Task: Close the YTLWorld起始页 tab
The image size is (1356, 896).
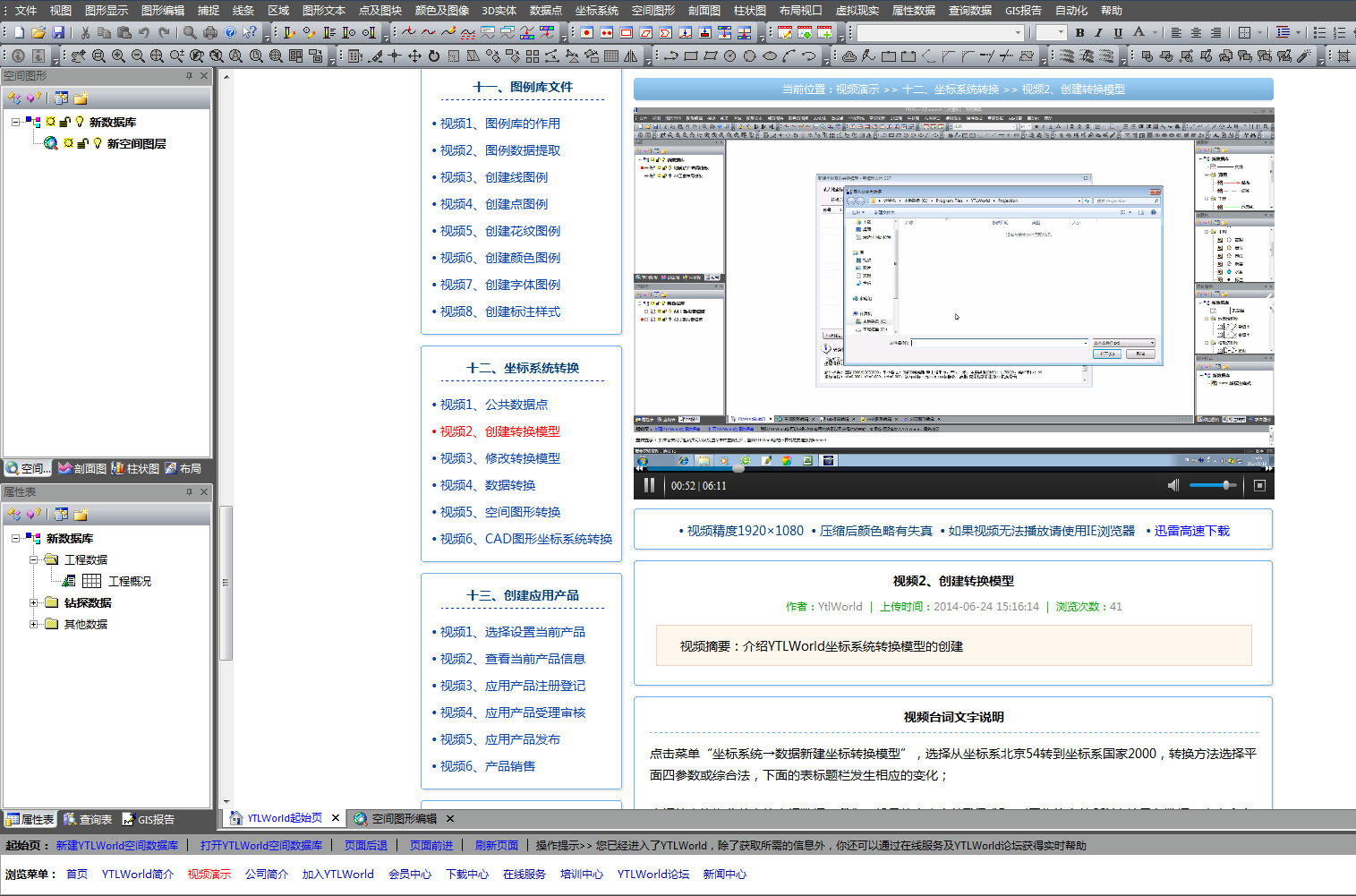Action: point(336,818)
